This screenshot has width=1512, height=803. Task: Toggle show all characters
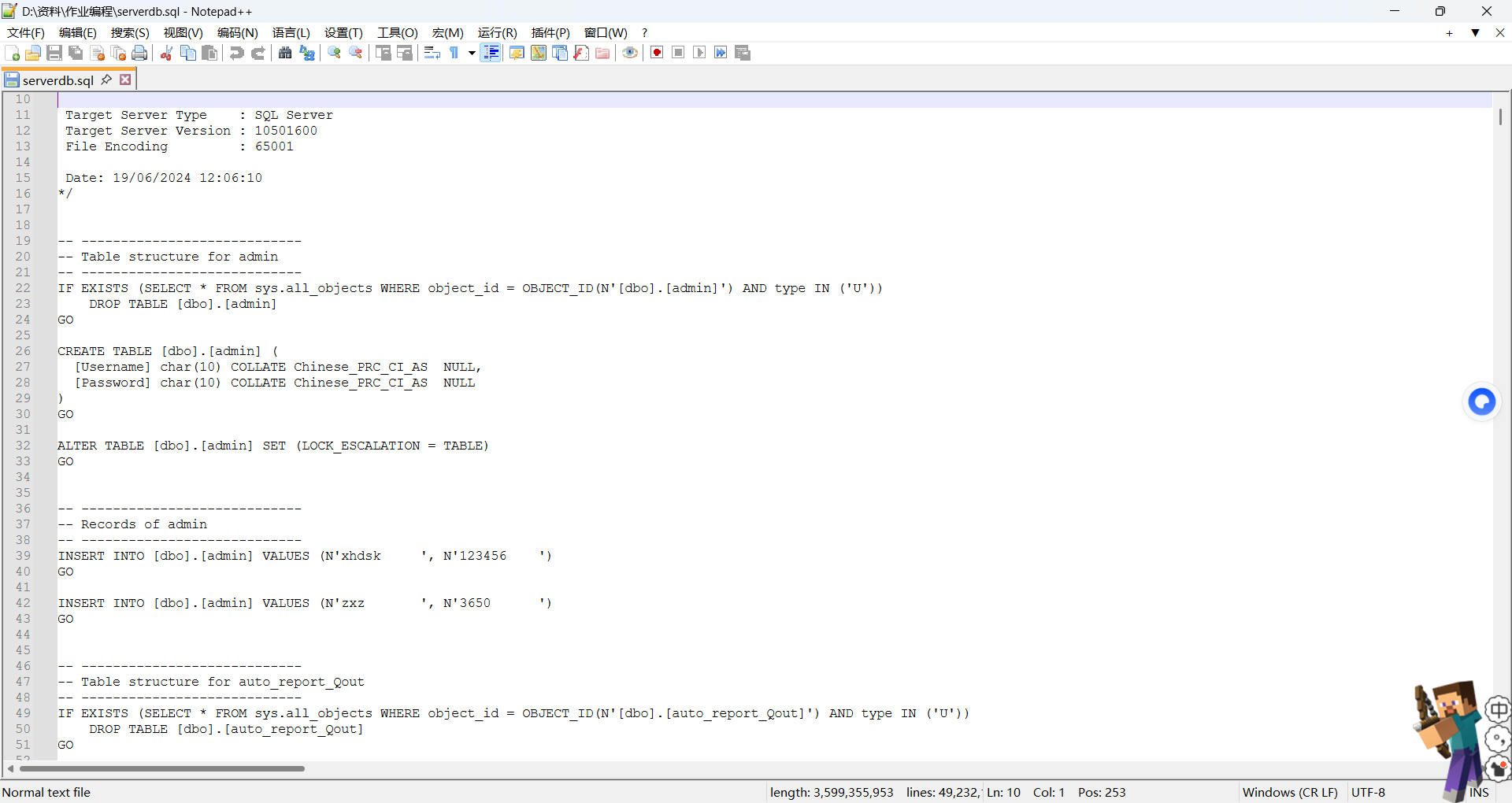click(455, 53)
